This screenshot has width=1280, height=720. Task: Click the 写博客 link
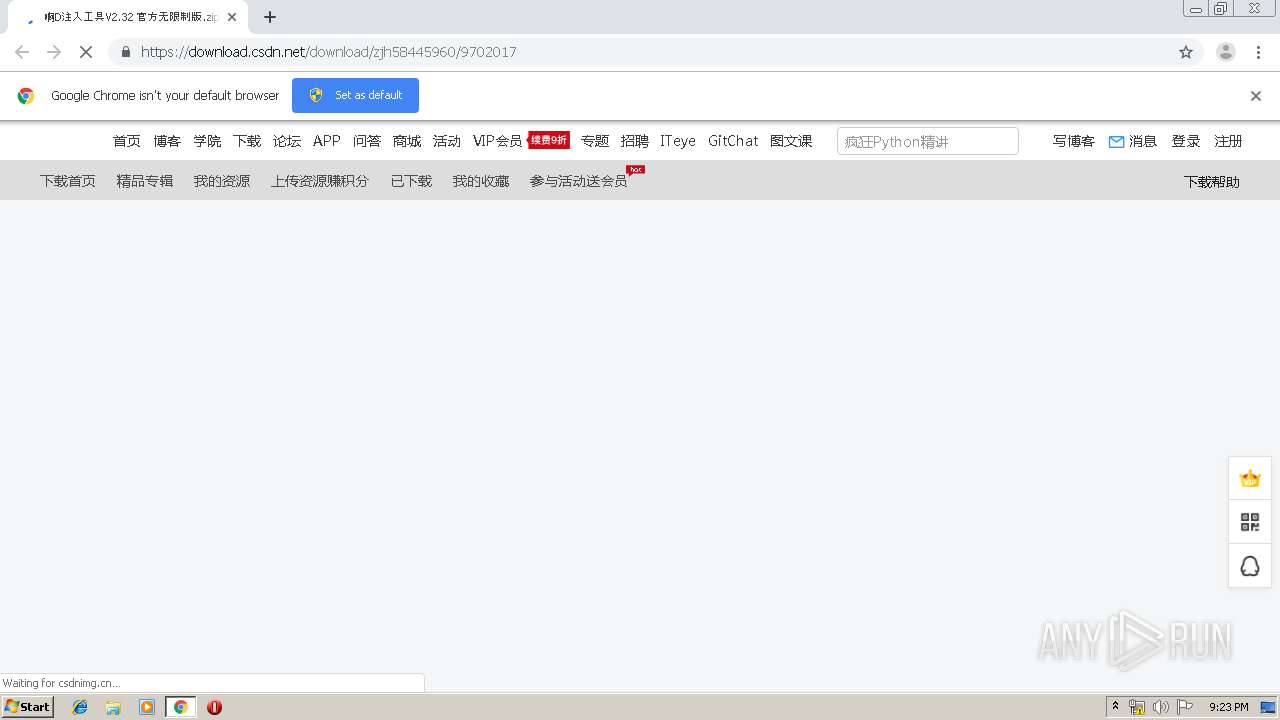click(1074, 141)
